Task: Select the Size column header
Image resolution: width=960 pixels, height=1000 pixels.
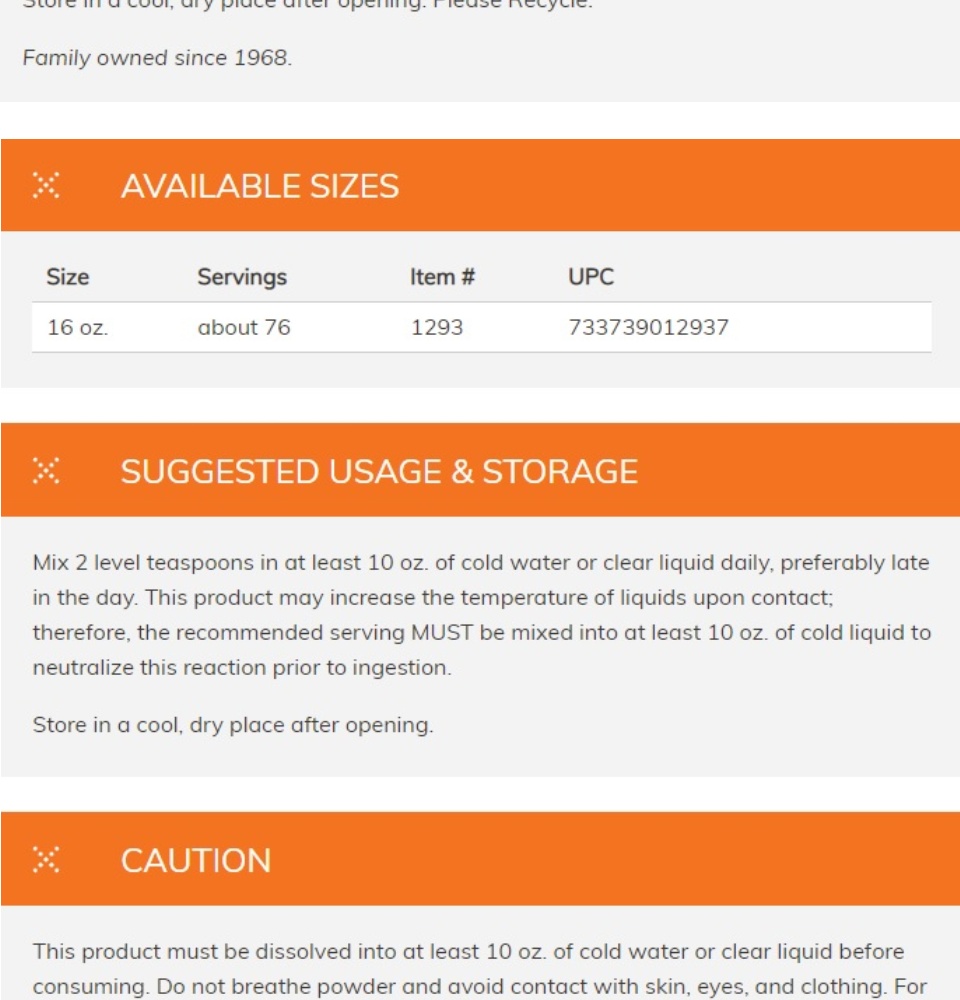Action: 68,277
